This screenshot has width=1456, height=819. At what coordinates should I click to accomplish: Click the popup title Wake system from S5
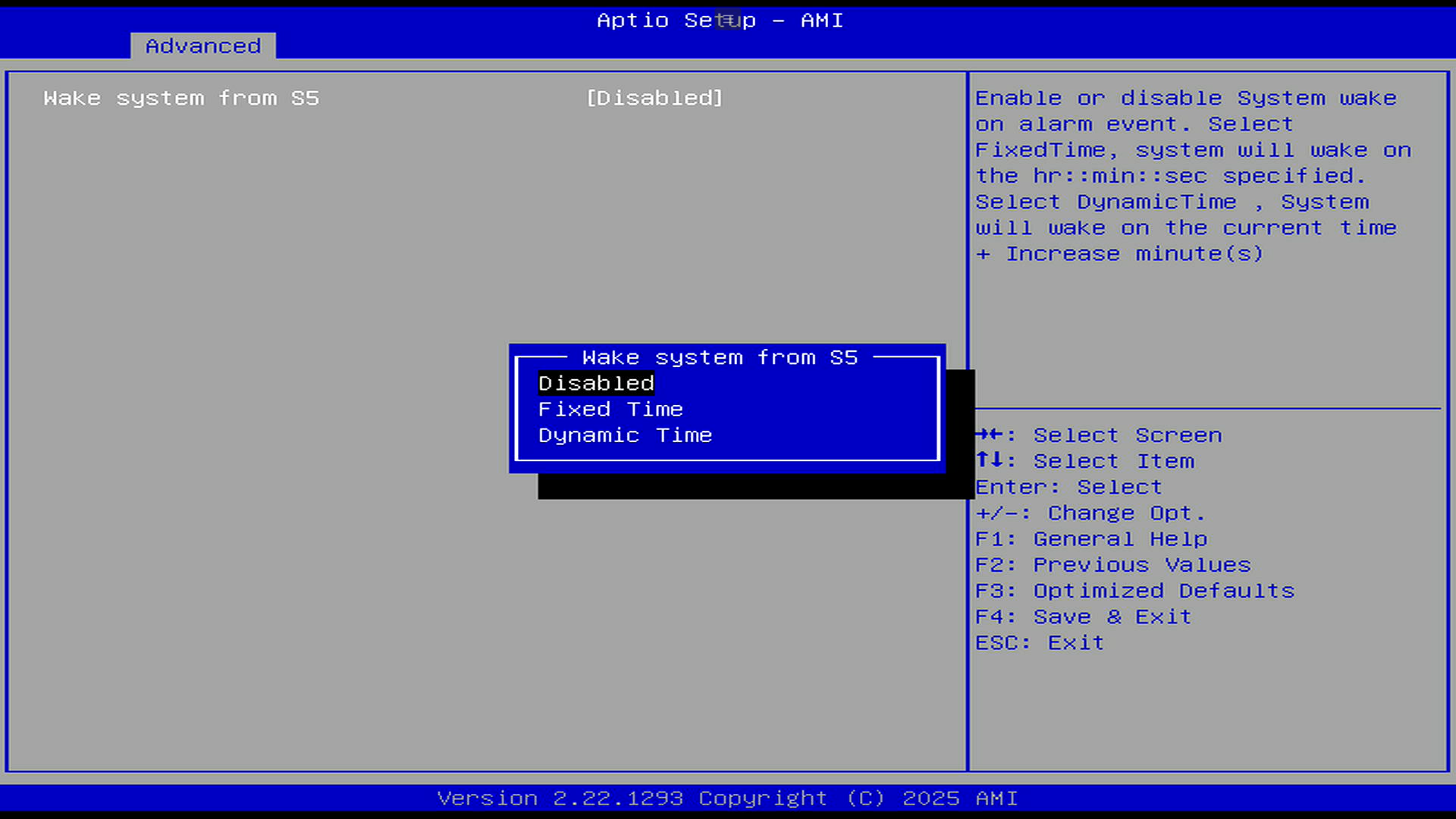720,357
